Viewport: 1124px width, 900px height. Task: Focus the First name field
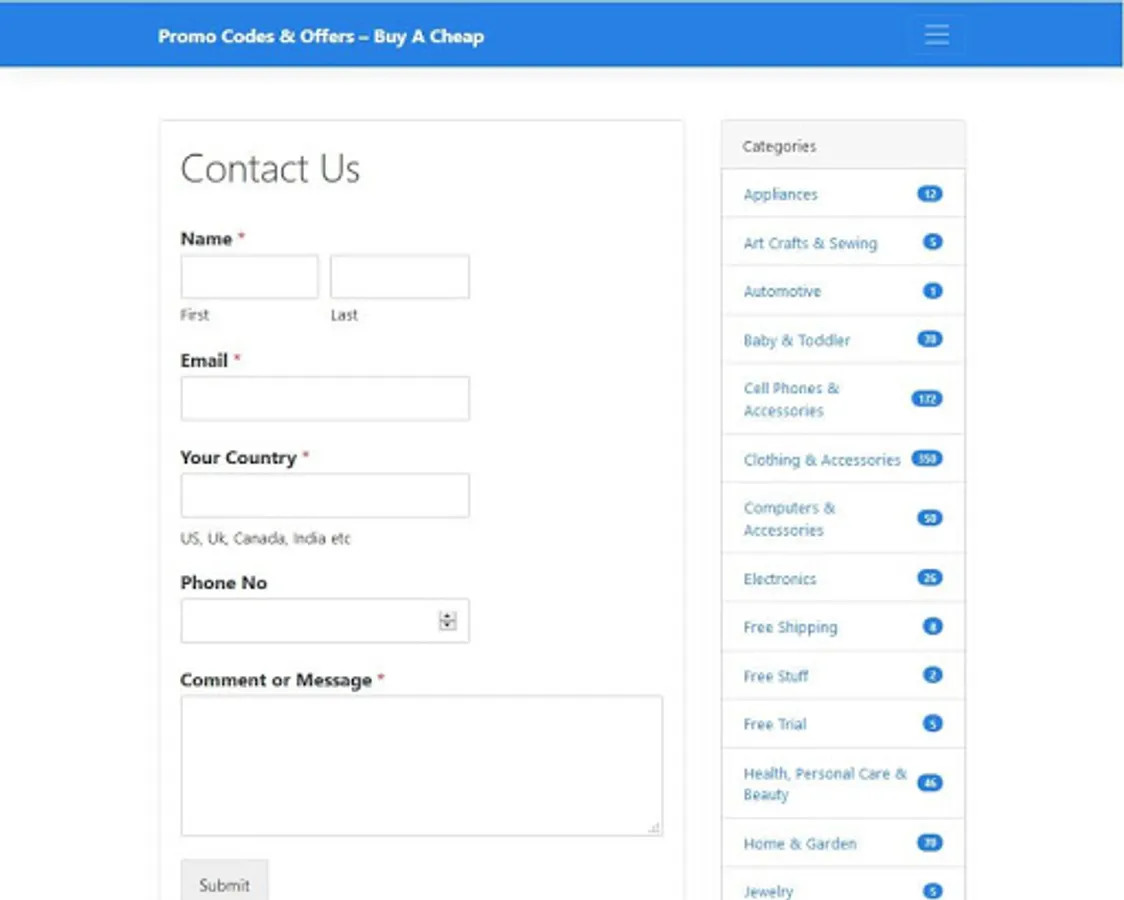tap(249, 277)
